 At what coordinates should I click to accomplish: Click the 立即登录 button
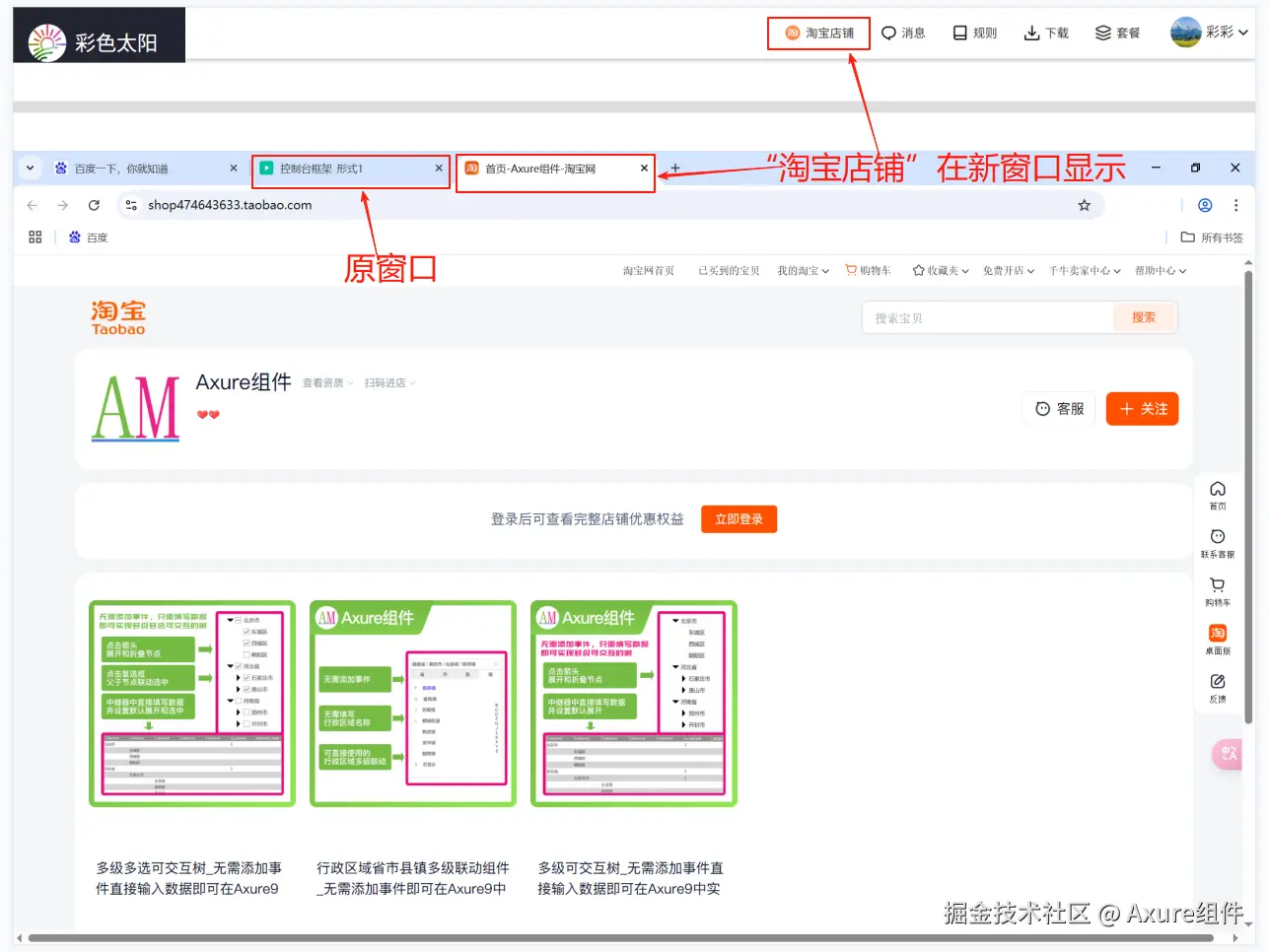click(740, 519)
